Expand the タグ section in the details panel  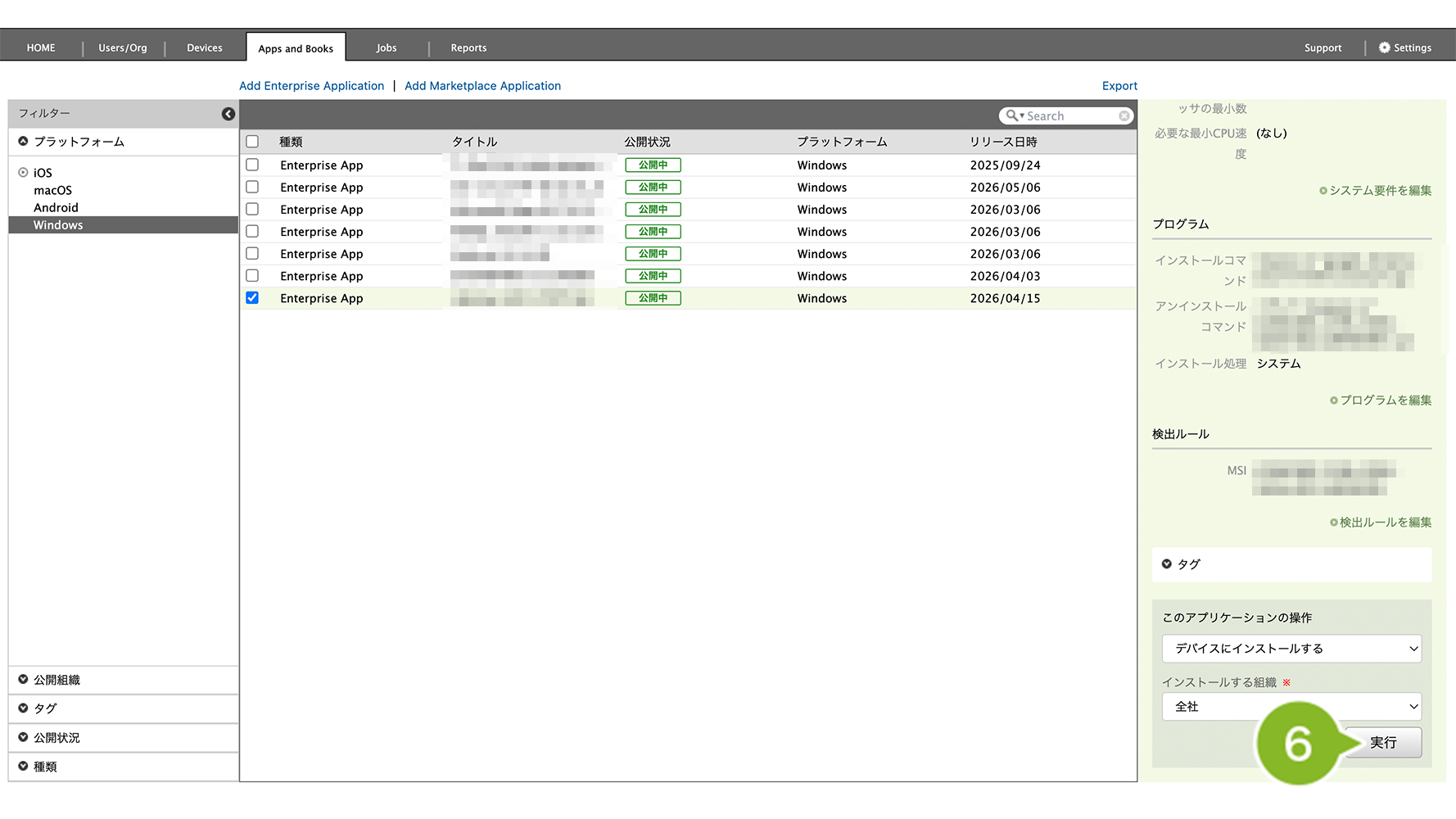click(x=1167, y=563)
